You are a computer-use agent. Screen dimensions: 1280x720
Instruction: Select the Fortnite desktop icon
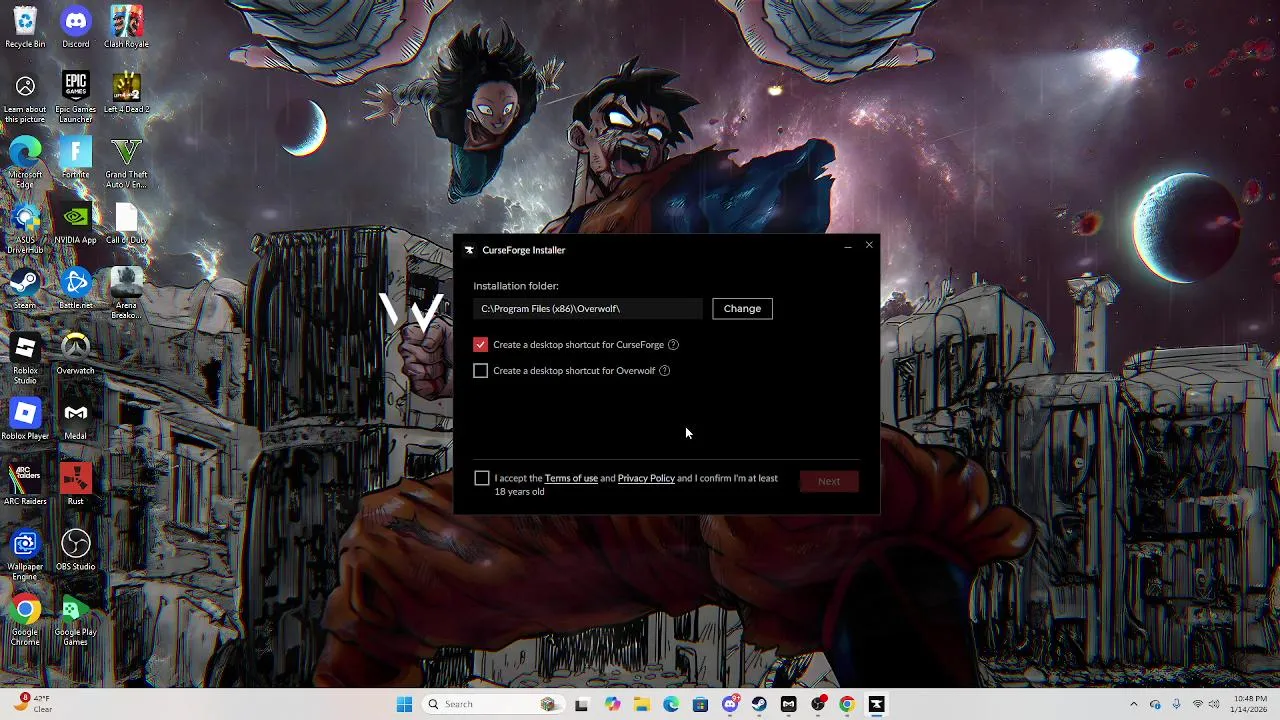[x=76, y=158]
